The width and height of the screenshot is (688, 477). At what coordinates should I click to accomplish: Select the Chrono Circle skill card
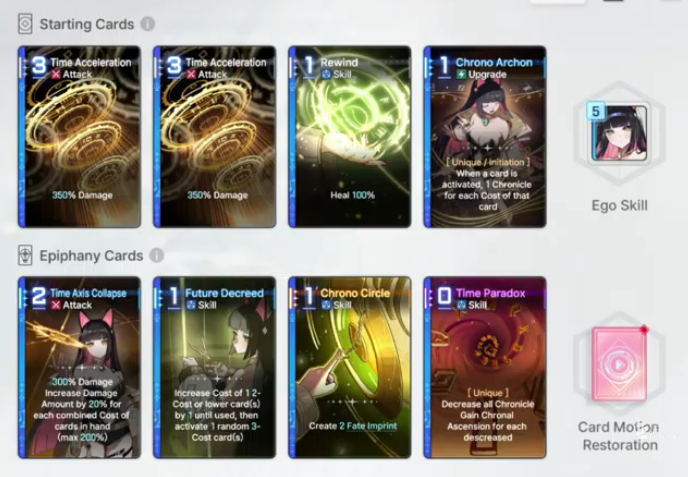pos(350,367)
